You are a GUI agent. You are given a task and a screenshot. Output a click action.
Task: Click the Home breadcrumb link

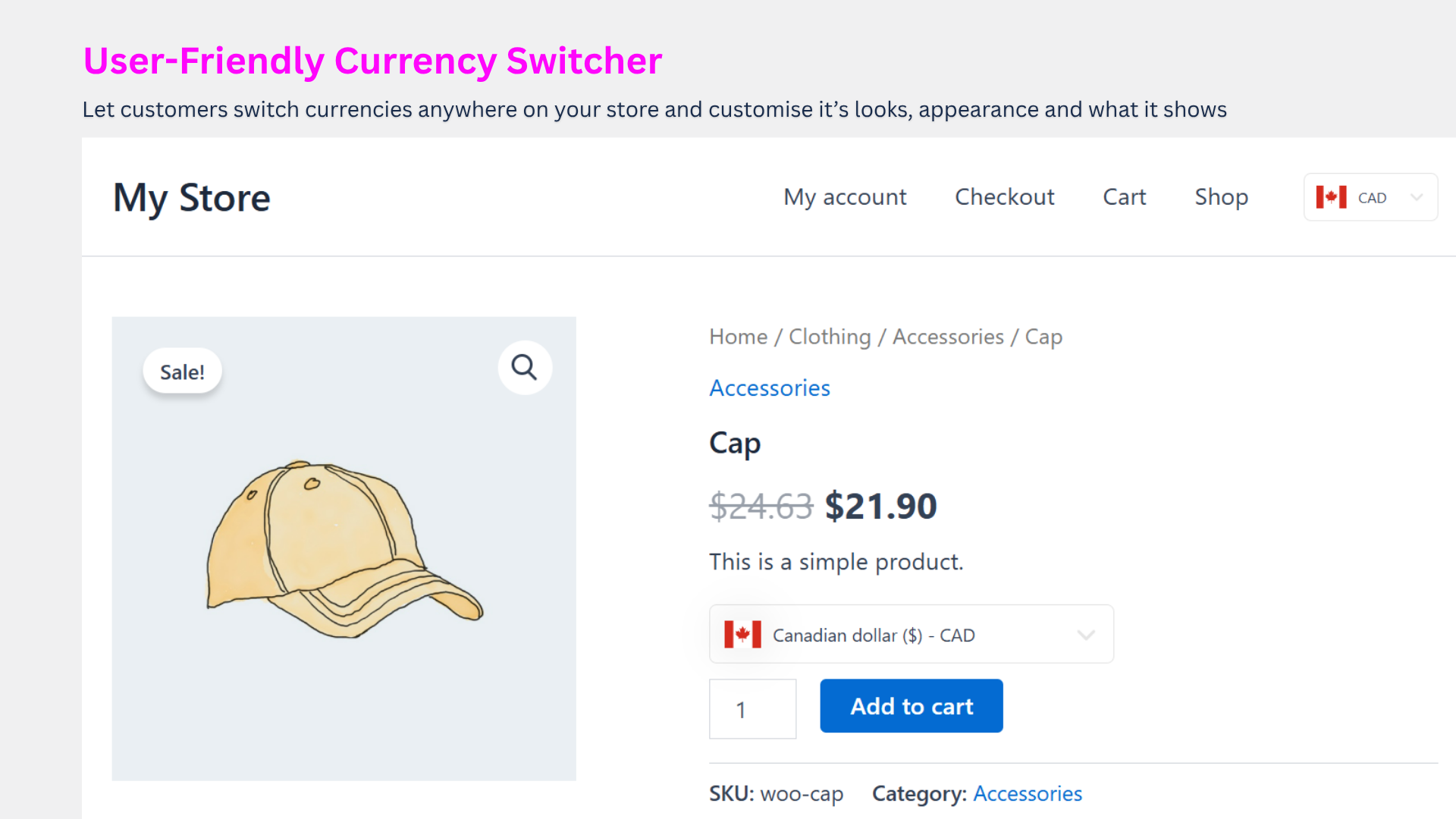coord(738,337)
